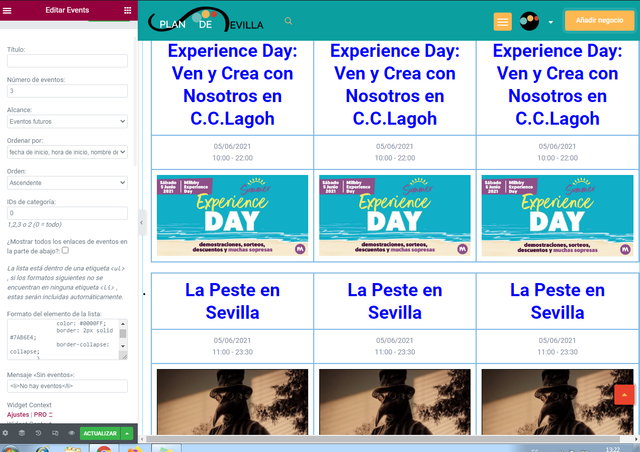Open Windows Start button

coord(10,449)
